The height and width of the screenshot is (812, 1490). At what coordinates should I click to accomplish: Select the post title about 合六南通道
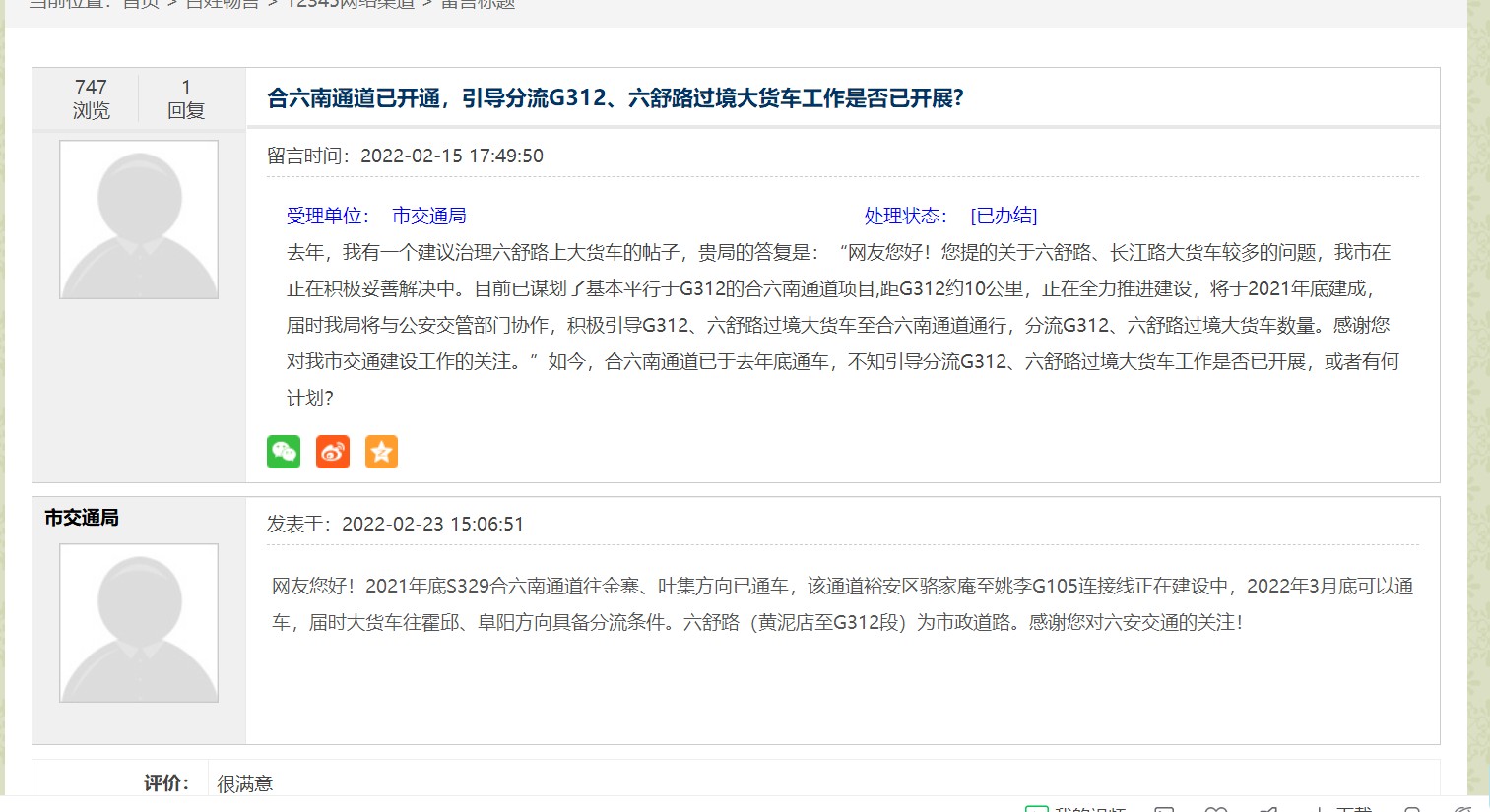coord(615,98)
